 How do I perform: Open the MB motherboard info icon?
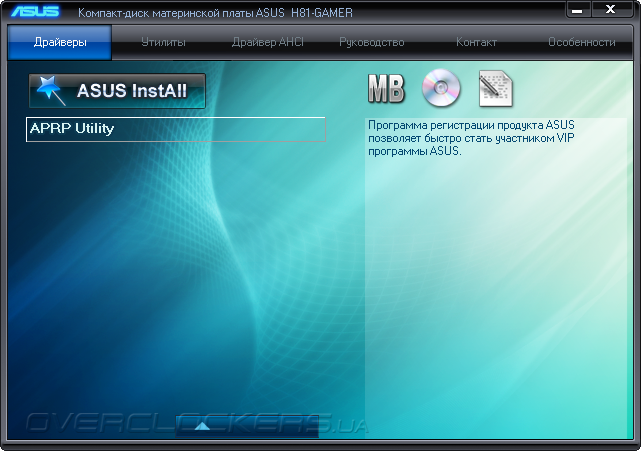point(386,88)
